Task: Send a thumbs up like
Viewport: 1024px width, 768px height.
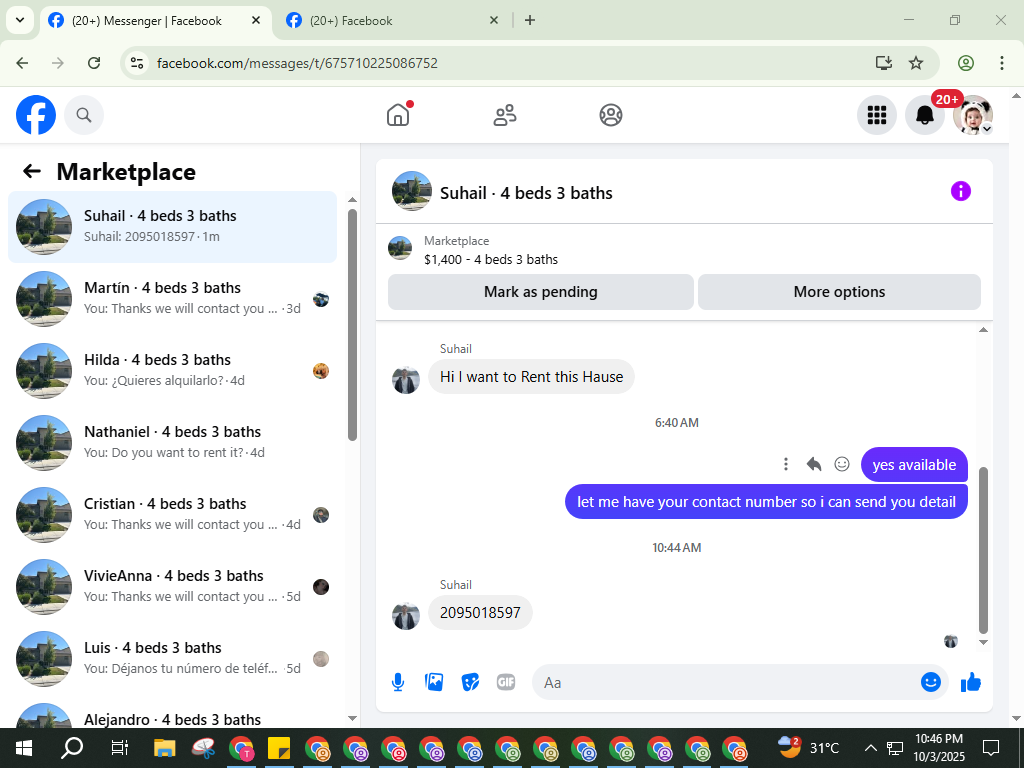Action: [x=971, y=682]
